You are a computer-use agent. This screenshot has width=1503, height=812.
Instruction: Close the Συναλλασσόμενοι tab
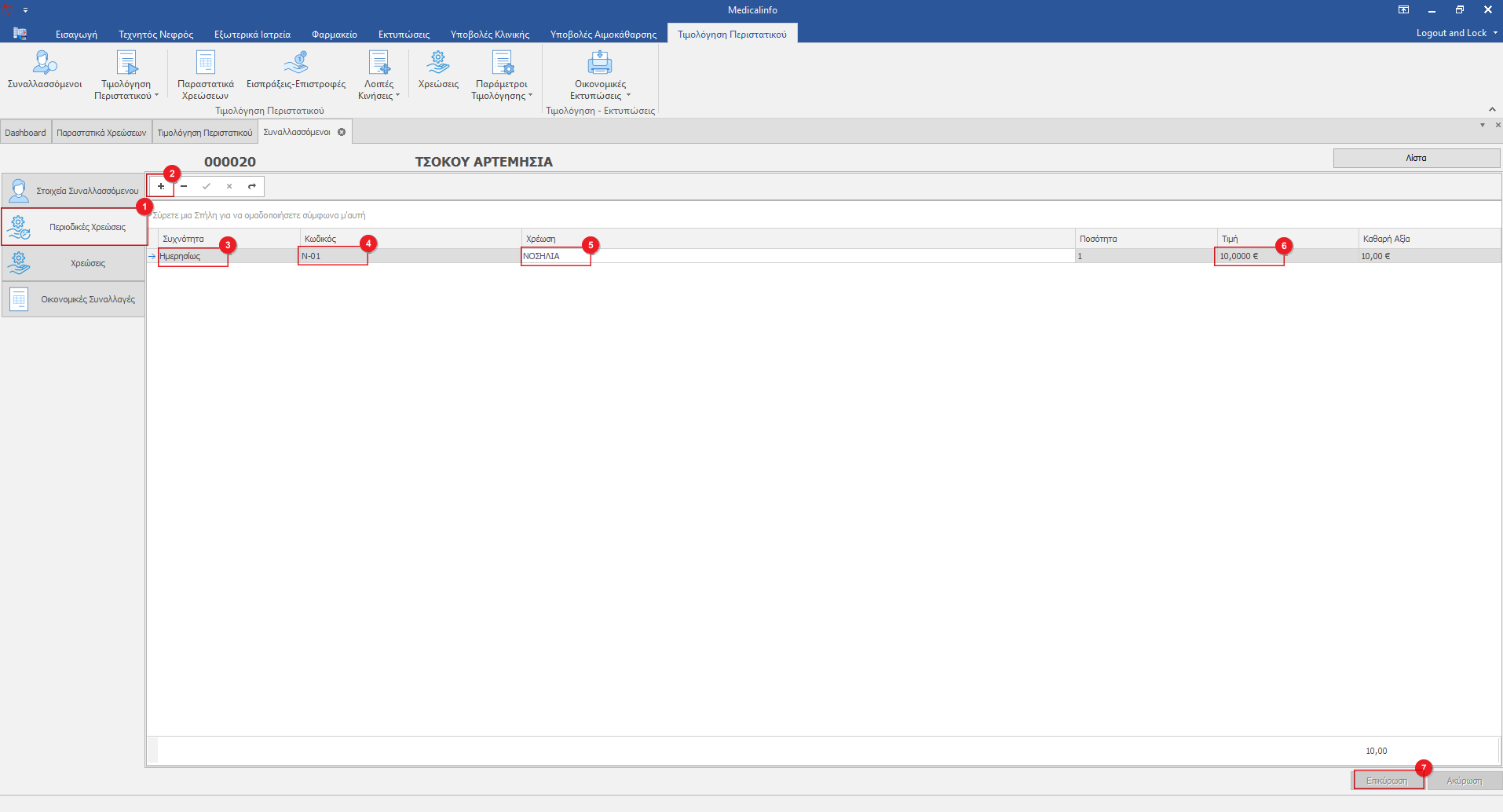[342, 132]
